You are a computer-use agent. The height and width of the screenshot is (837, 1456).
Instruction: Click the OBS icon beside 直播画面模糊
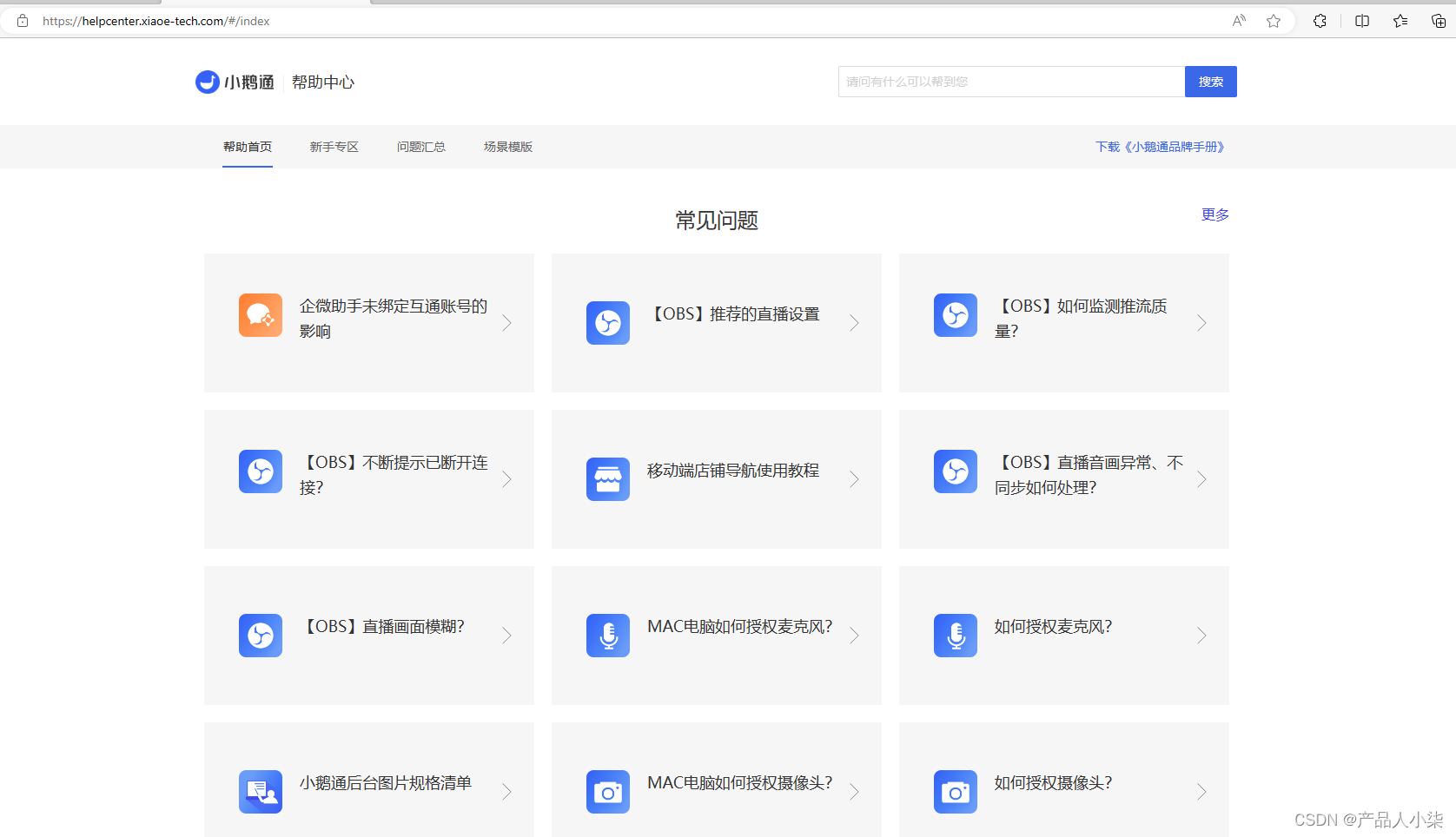[x=261, y=636]
